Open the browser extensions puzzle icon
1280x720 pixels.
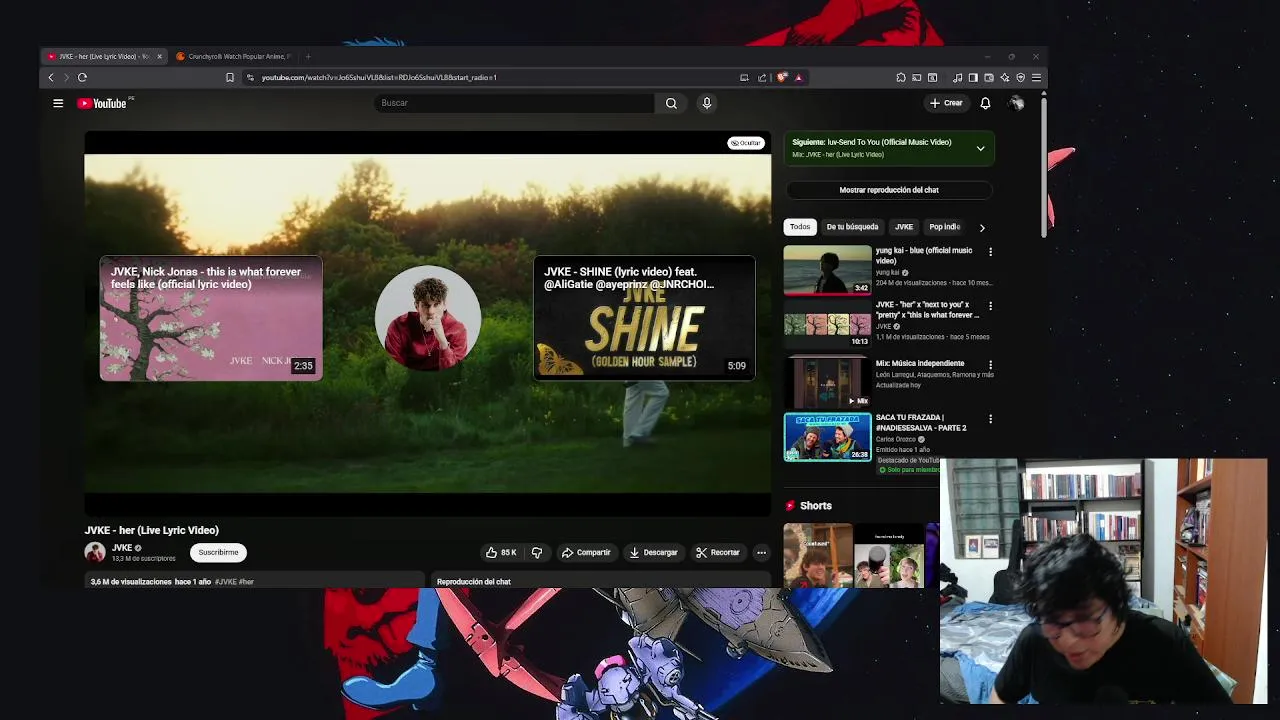tap(901, 77)
